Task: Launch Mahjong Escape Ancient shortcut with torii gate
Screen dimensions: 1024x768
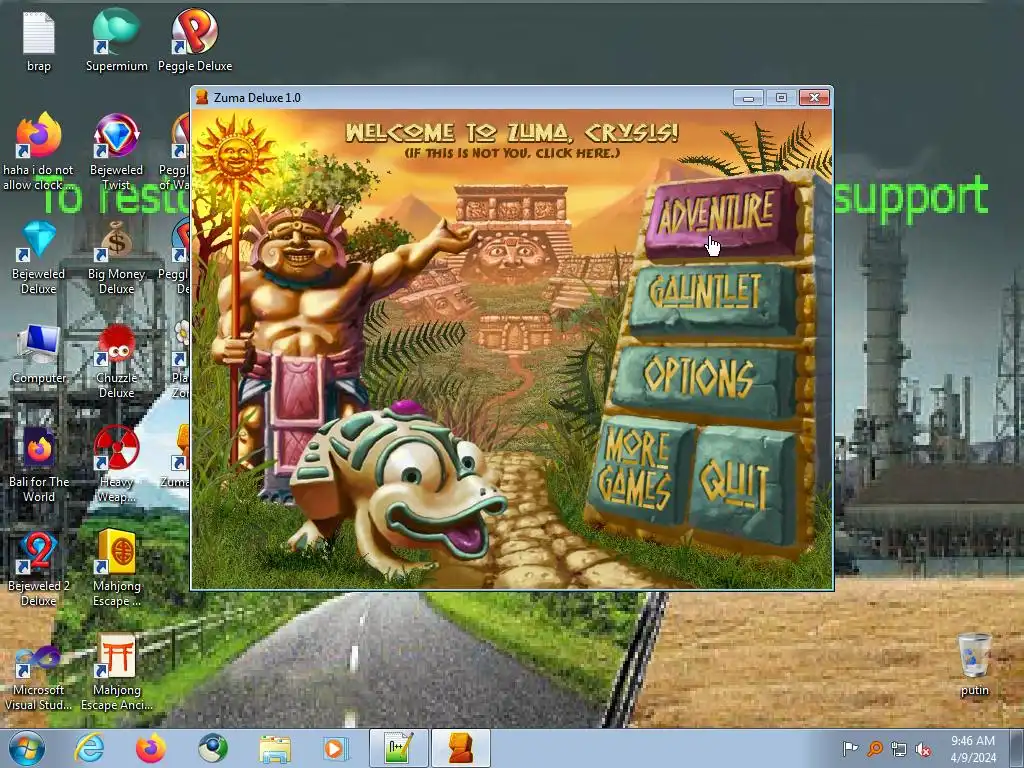Action: pos(116,673)
